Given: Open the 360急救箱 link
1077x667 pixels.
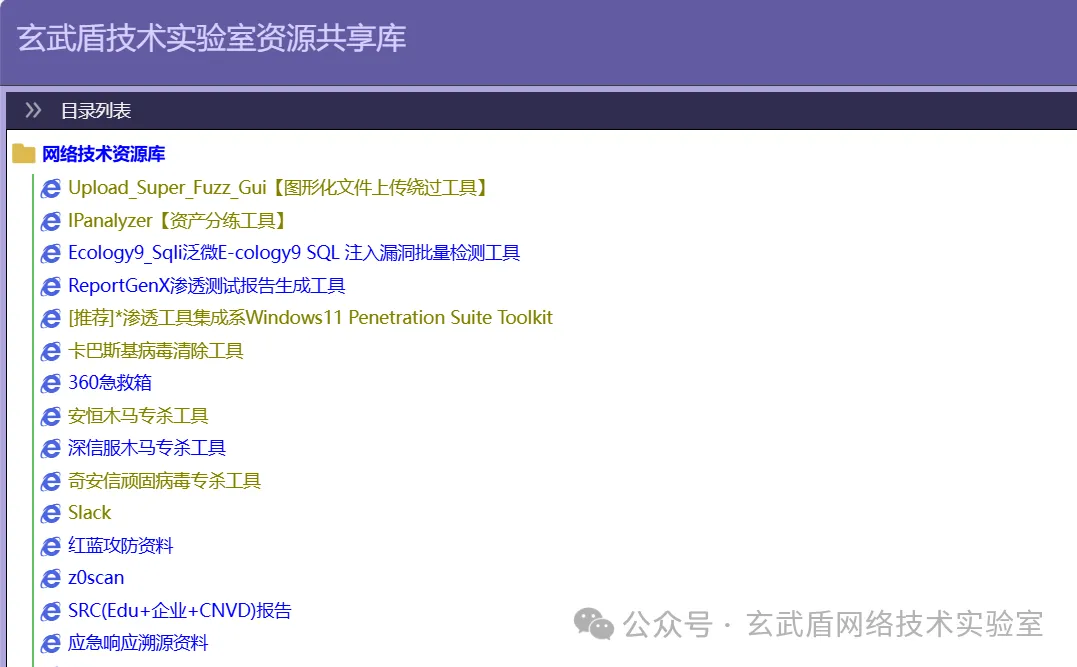Looking at the screenshot, I should pos(110,383).
